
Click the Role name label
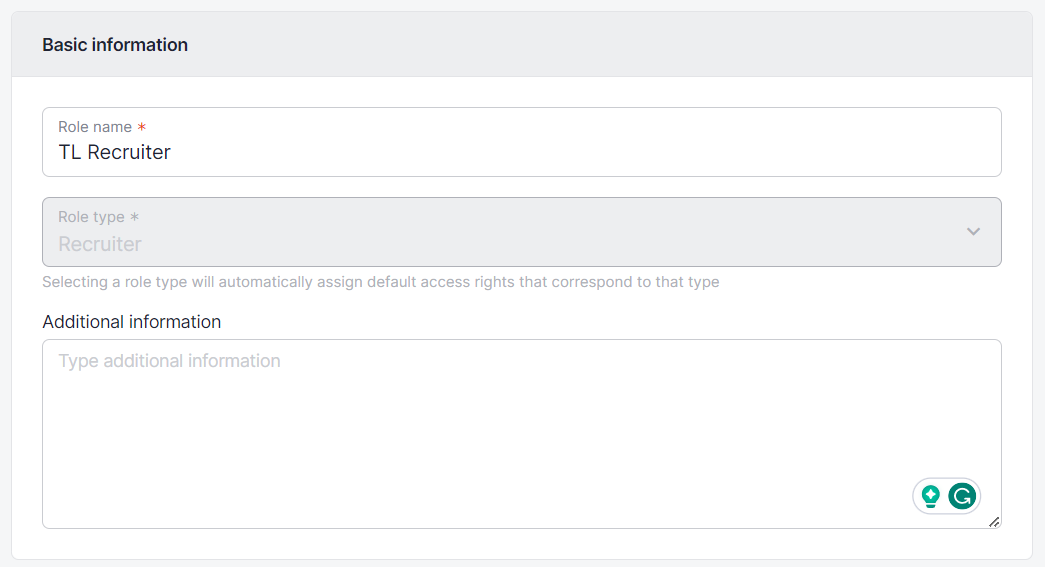[x=94, y=127]
